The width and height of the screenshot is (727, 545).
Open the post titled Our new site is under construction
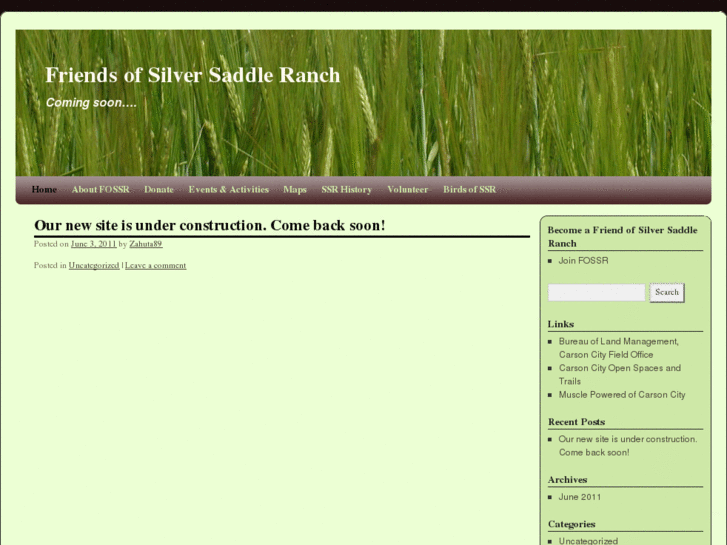210,225
